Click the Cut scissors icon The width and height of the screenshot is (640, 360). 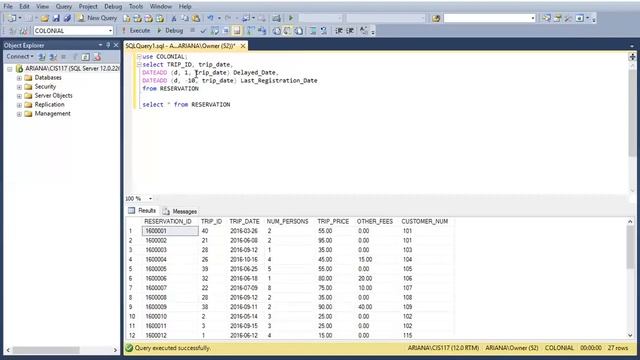(174, 18)
